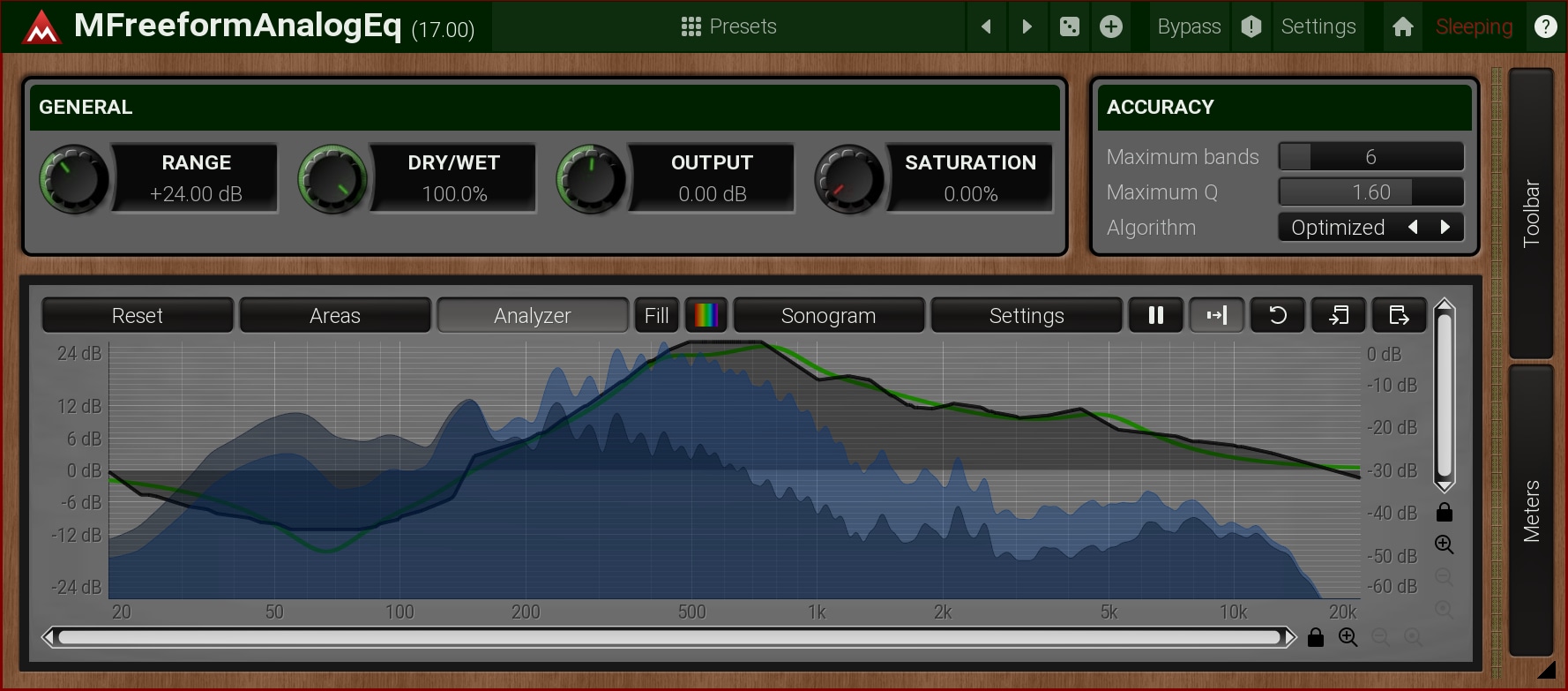Click the Sonogram button

(828, 315)
